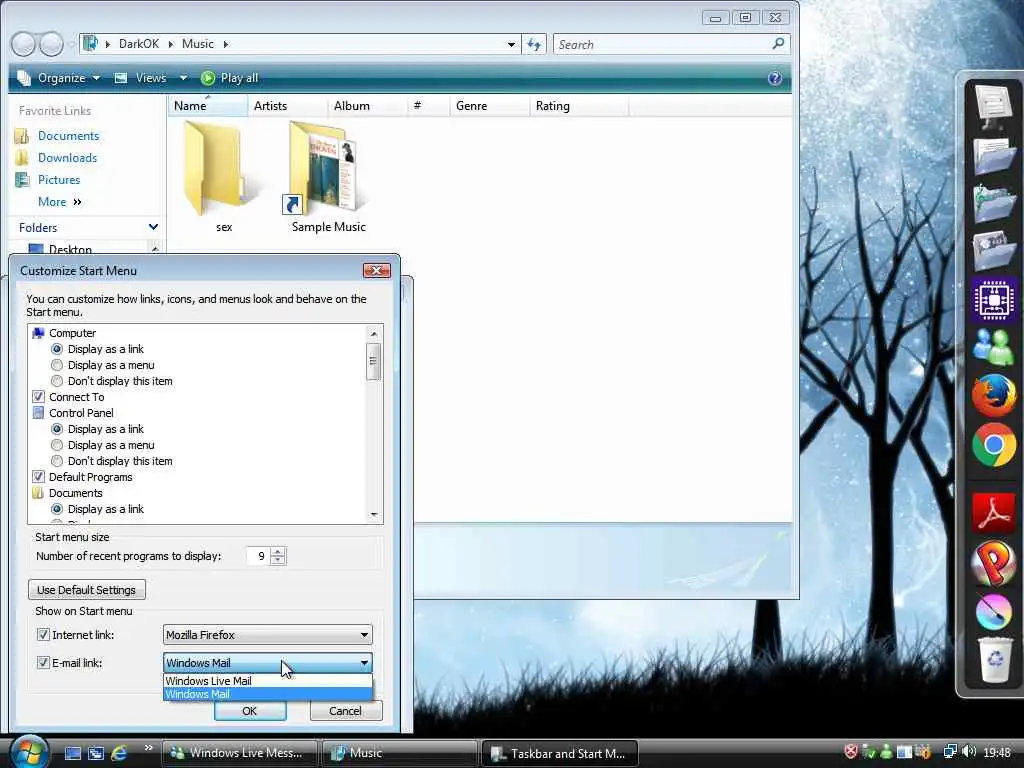
Task: Open the paintbrush orb dock icon
Action: point(993,612)
